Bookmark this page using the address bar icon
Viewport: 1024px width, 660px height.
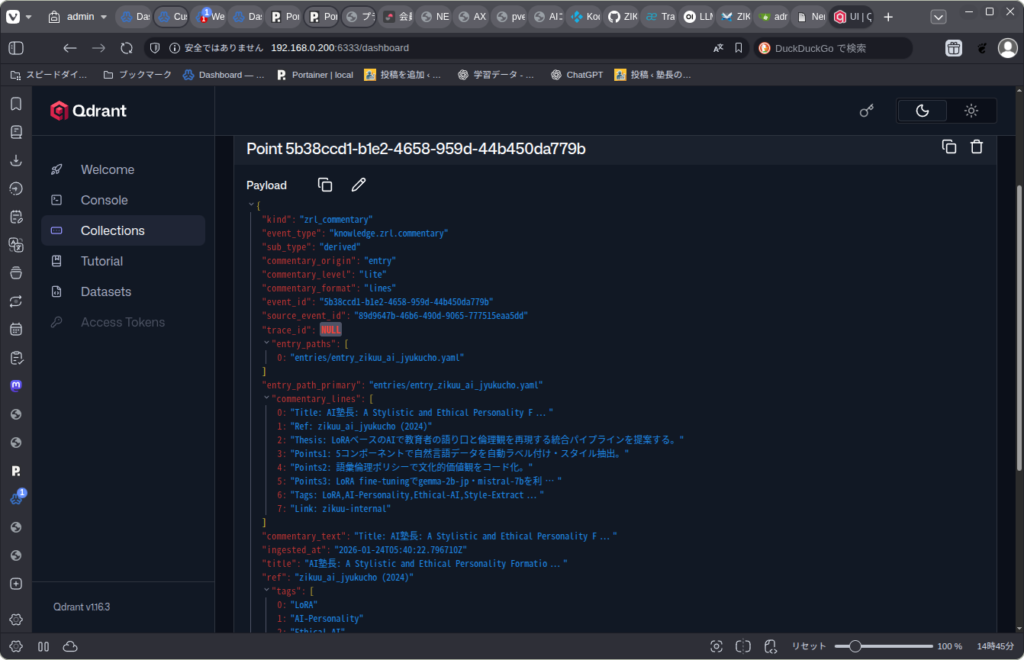tap(739, 48)
